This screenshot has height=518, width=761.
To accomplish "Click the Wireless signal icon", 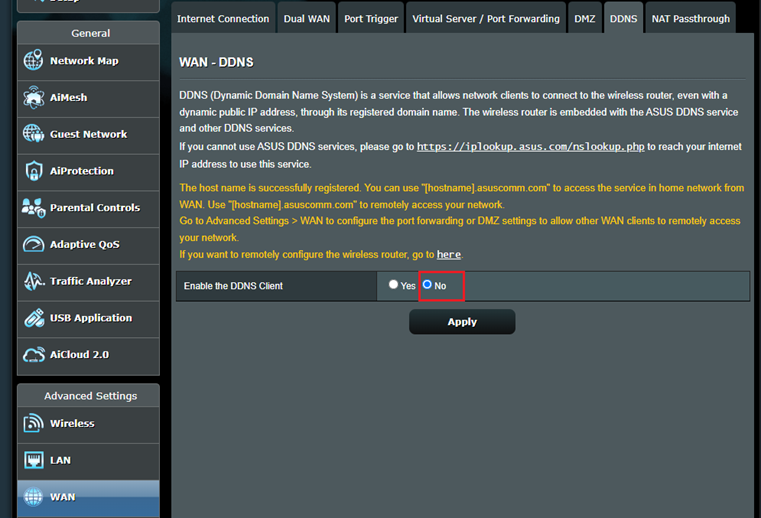I will [x=33, y=423].
